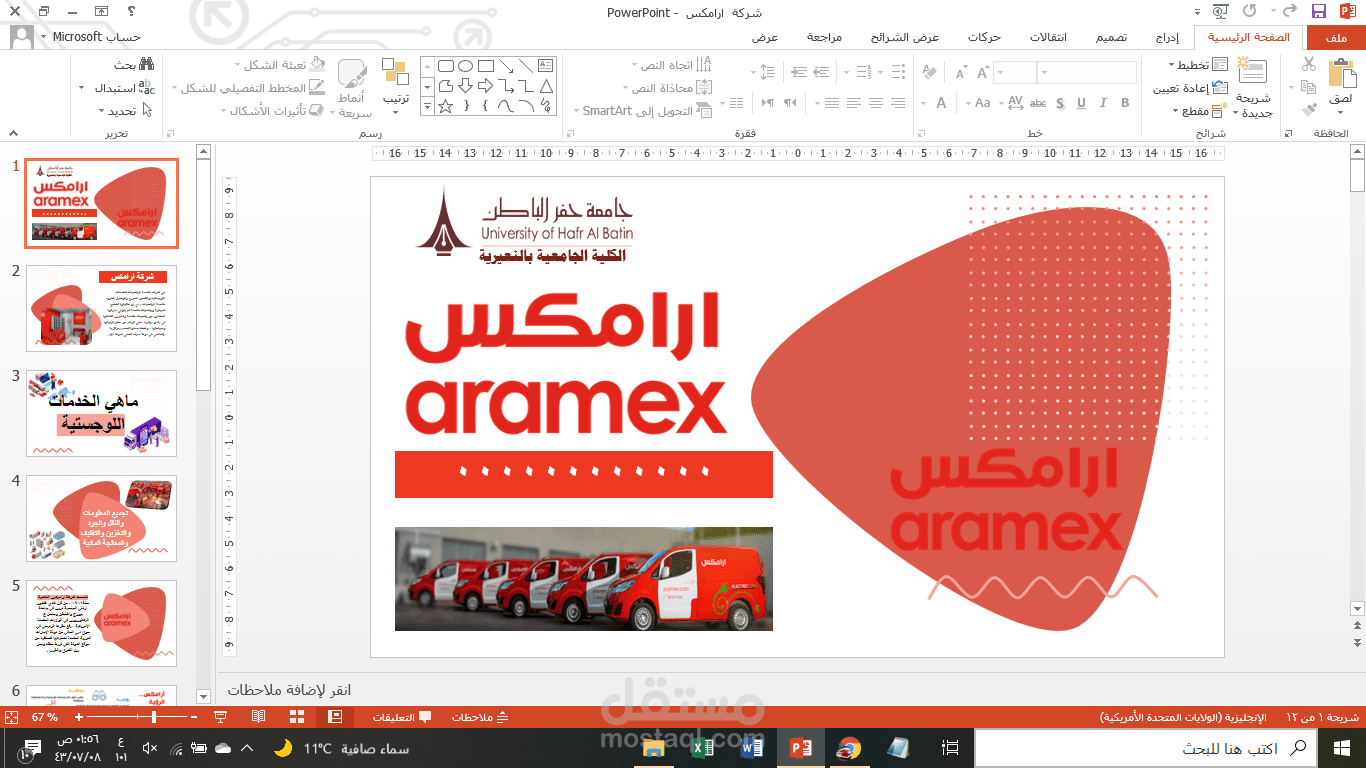Viewport: 1366px width, 768px height.
Task: Switch to Slide Show (عرض الشرائح) tab
Action: point(905,37)
